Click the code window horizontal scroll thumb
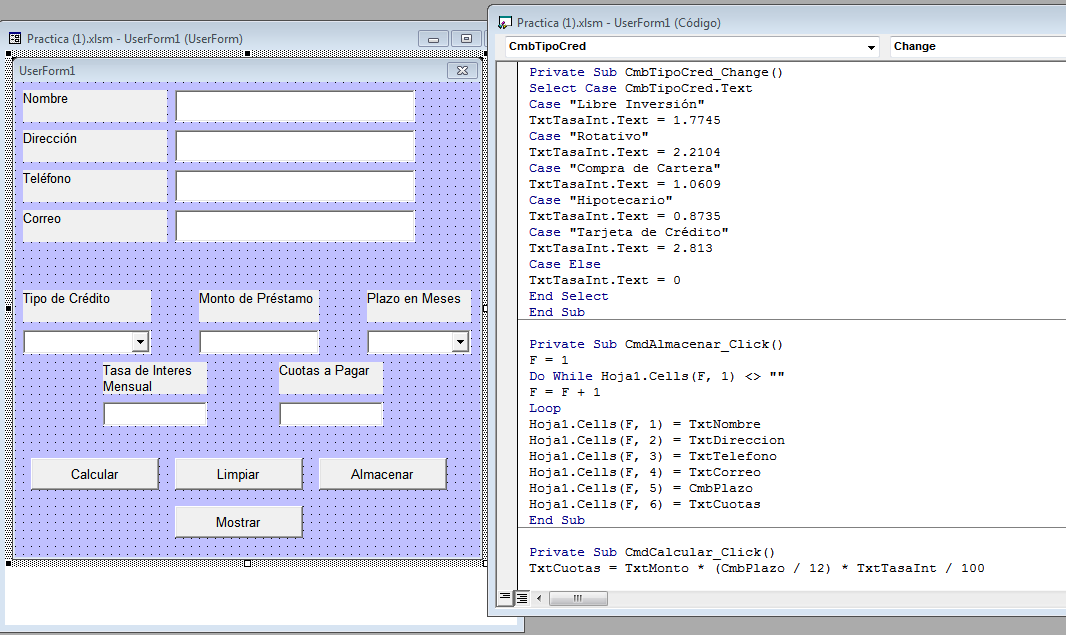Screen dimensions: 1066x635 click(x=578, y=598)
